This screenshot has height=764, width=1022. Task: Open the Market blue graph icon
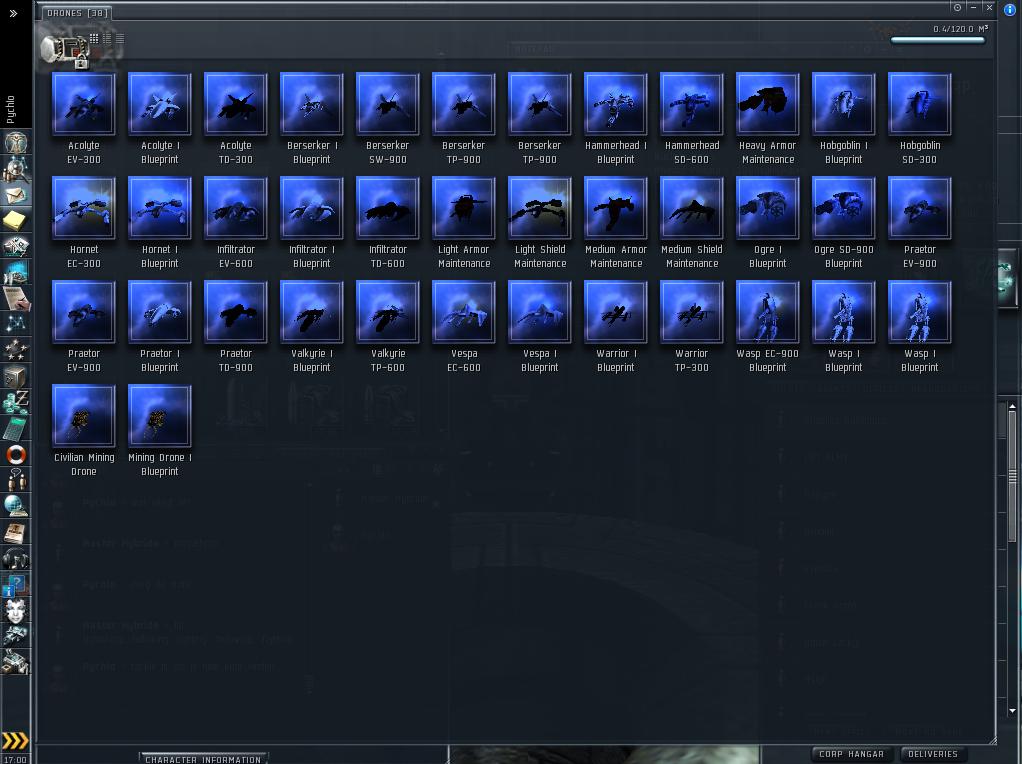pos(16,272)
